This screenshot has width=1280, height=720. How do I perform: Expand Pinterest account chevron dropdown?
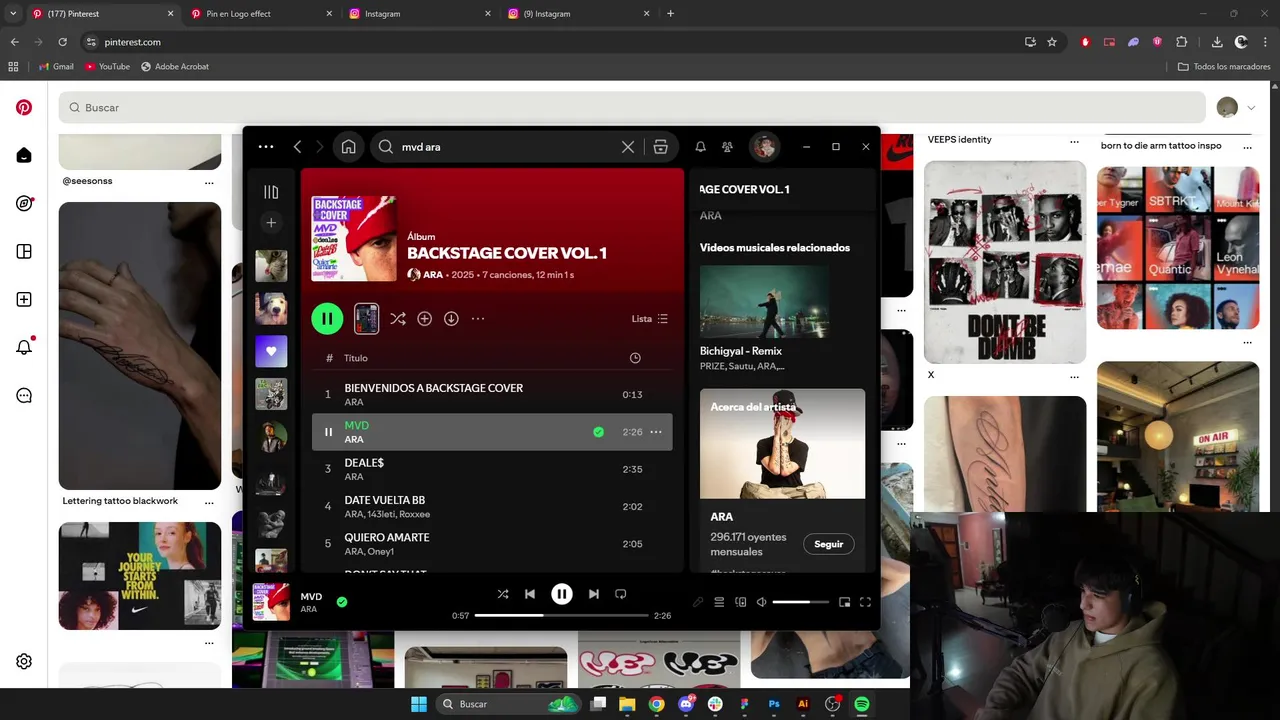point(1251,108)
